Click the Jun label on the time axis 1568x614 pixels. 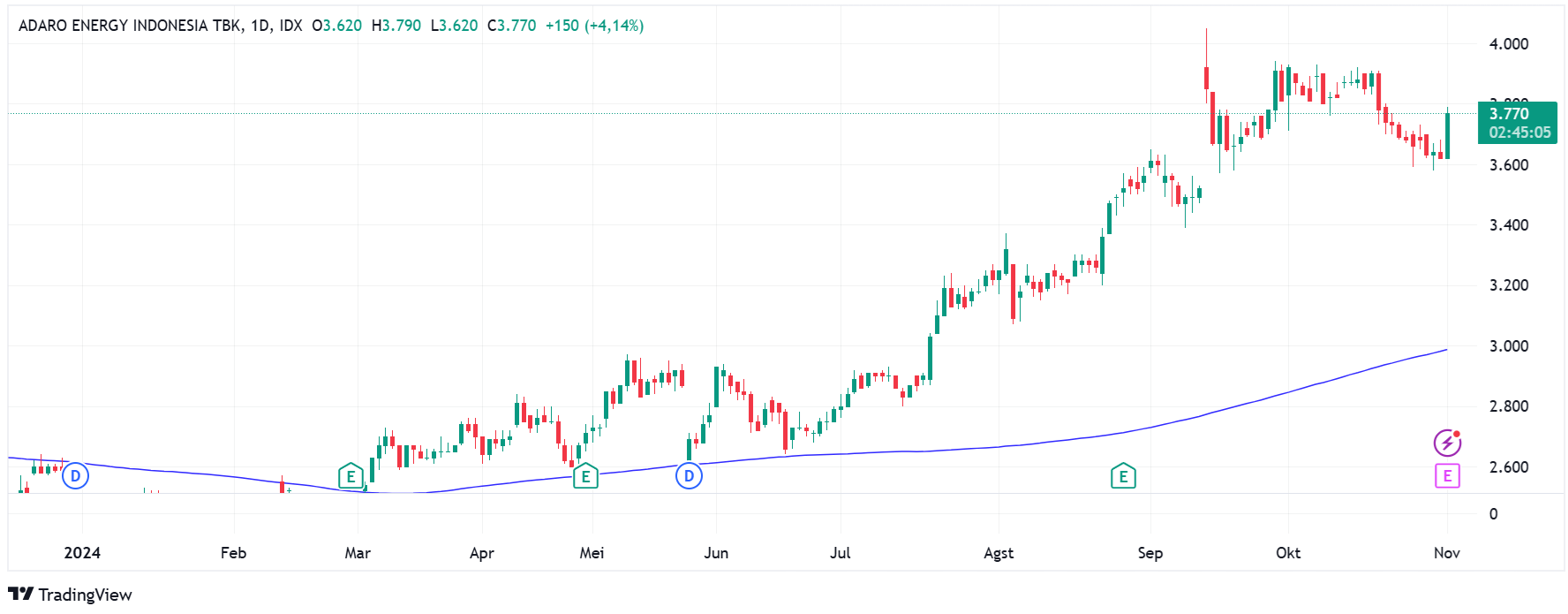(716, 553)
